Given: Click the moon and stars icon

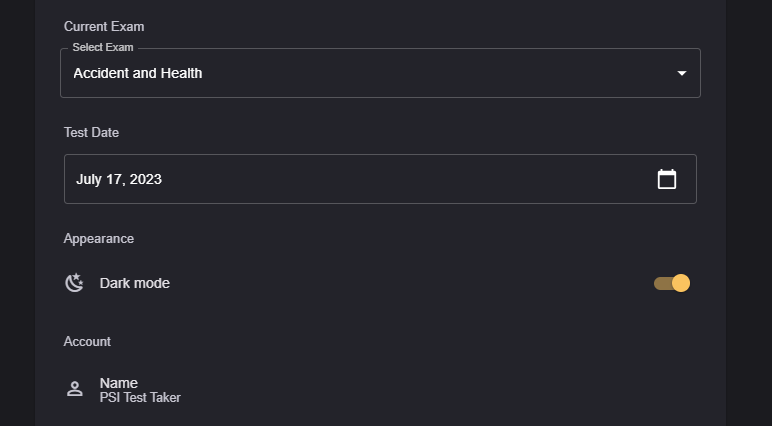Looking at the screenshot, I should pyautogui.click(x=74, y=283).
